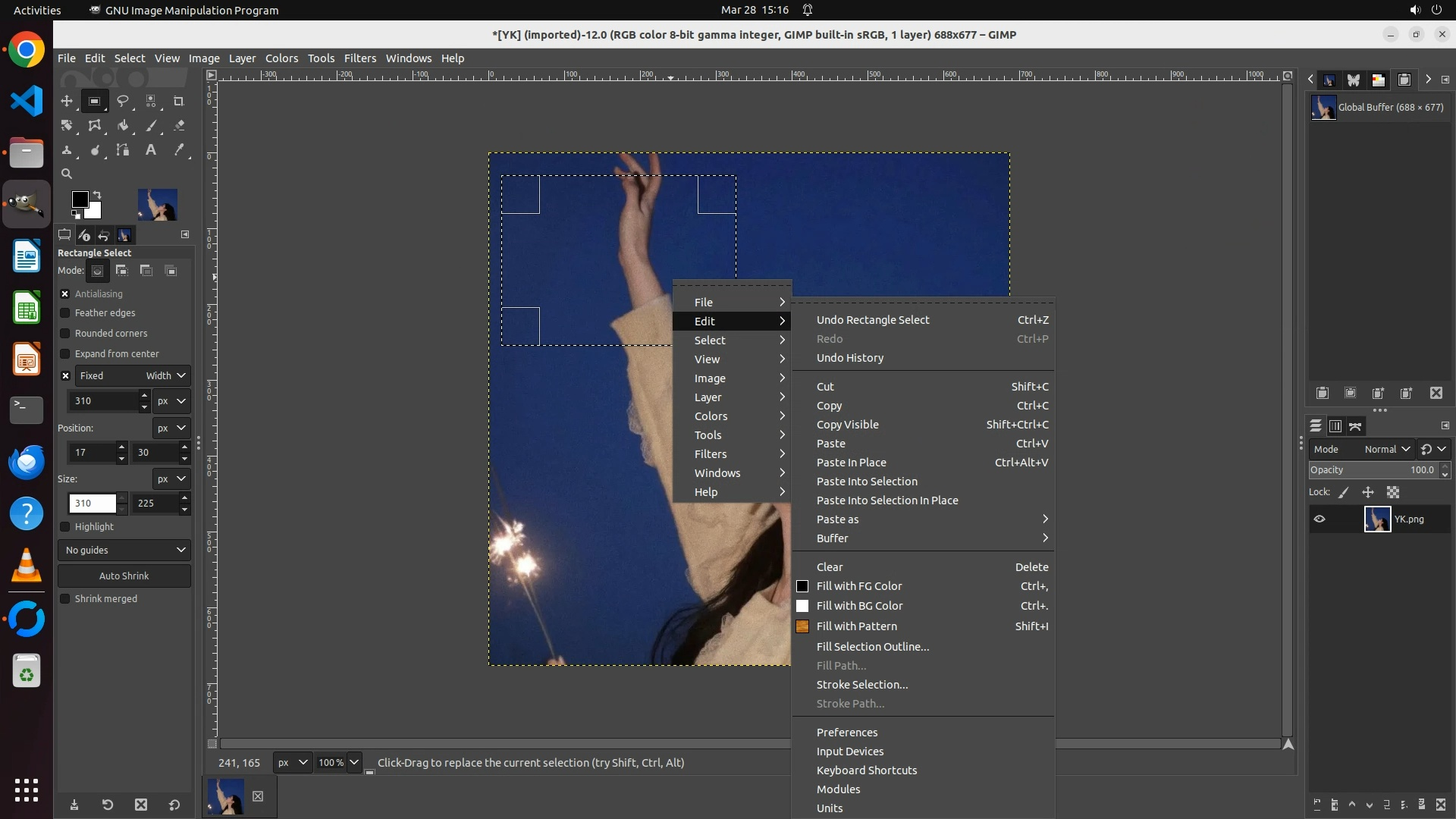
Task: Select the Text tool
Action: pyautogui.click(x=151, y=150)
